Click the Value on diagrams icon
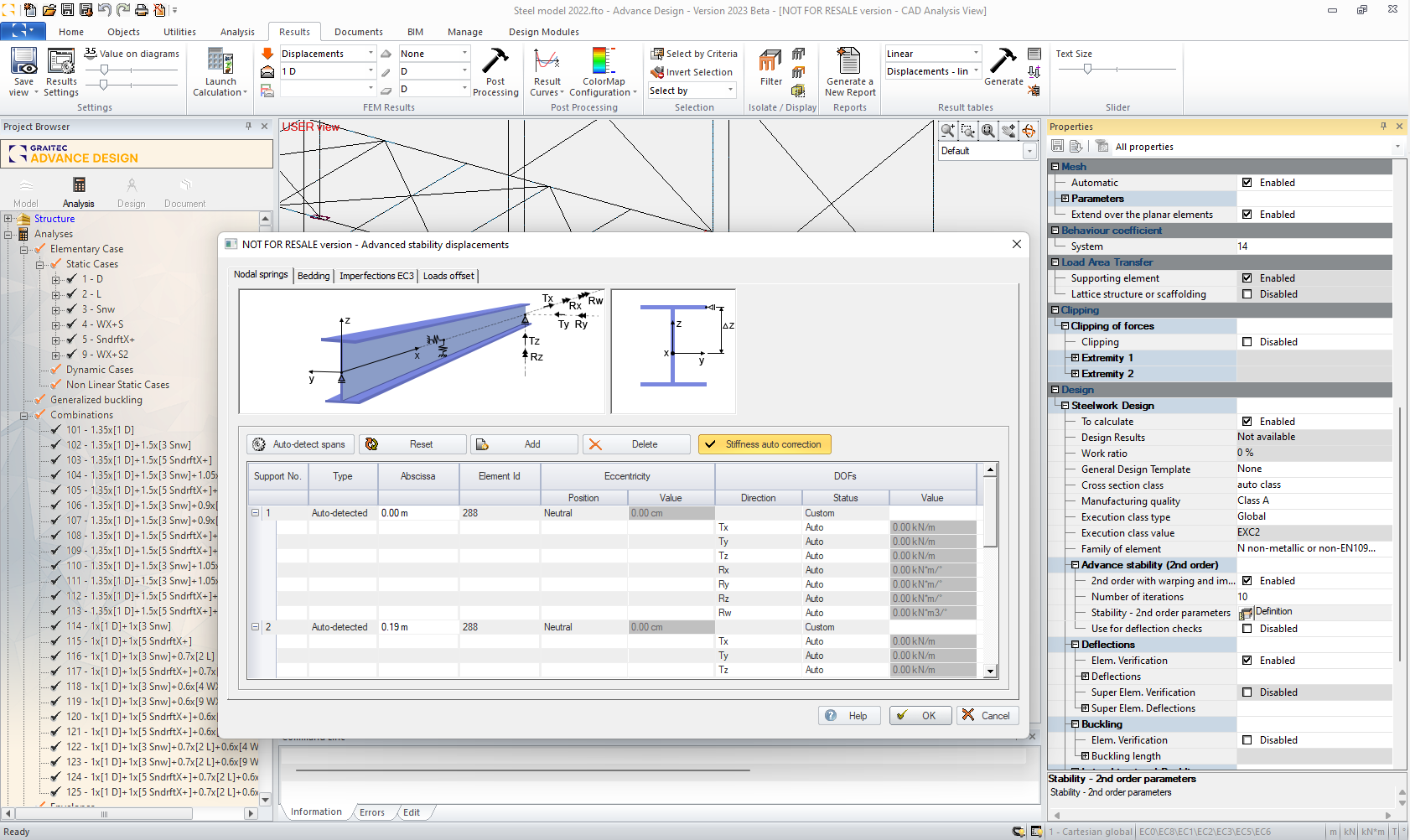1410x840 pixels. [x=91, y=53]
